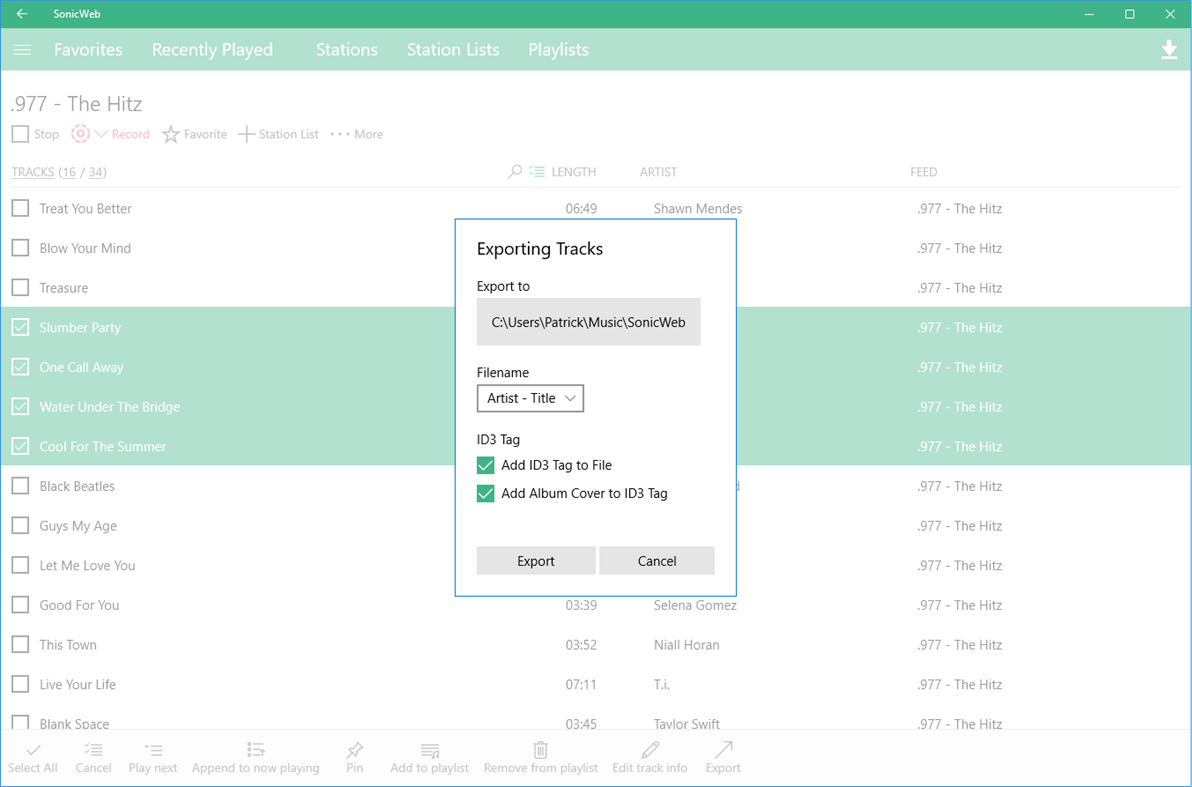Click the .977 - The Hitz station title
The width and height of the screenshot is (1192, 787).
coord(77,103)
